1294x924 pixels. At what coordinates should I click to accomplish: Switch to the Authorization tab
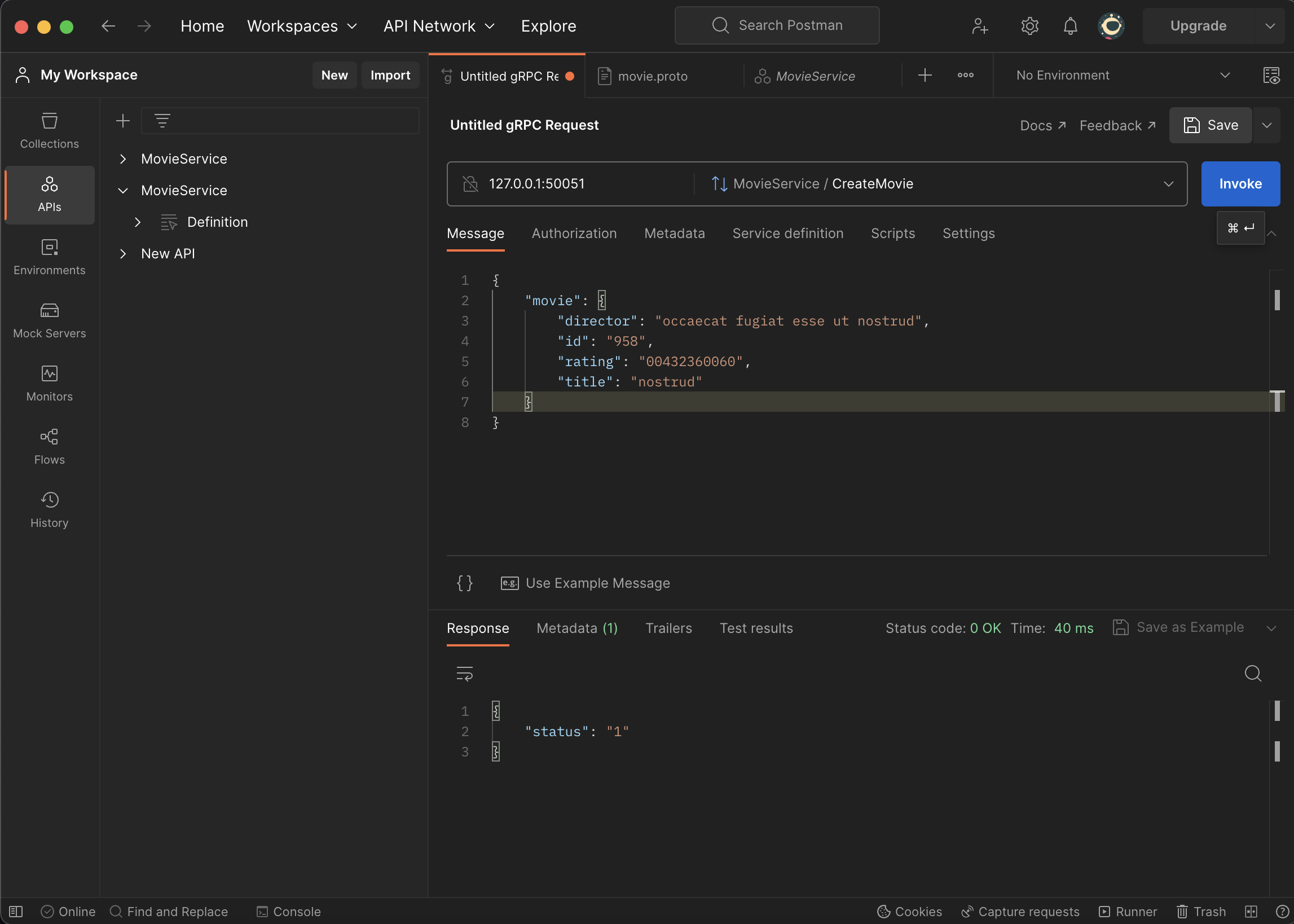(573, 234)
